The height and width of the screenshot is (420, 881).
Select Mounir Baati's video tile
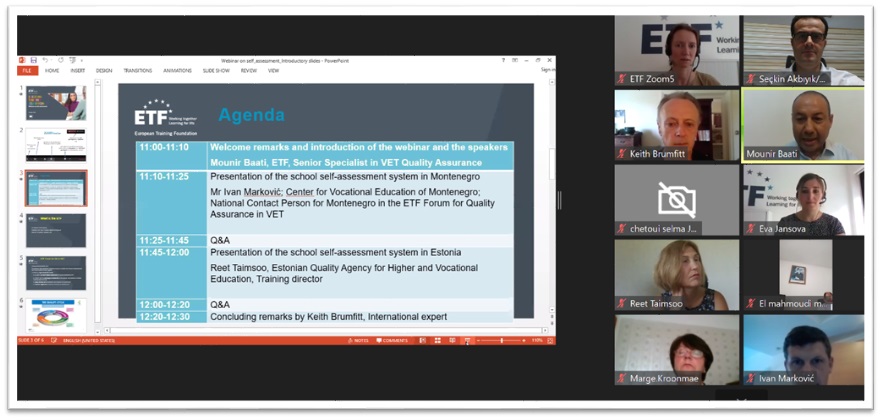click(804, 125)
